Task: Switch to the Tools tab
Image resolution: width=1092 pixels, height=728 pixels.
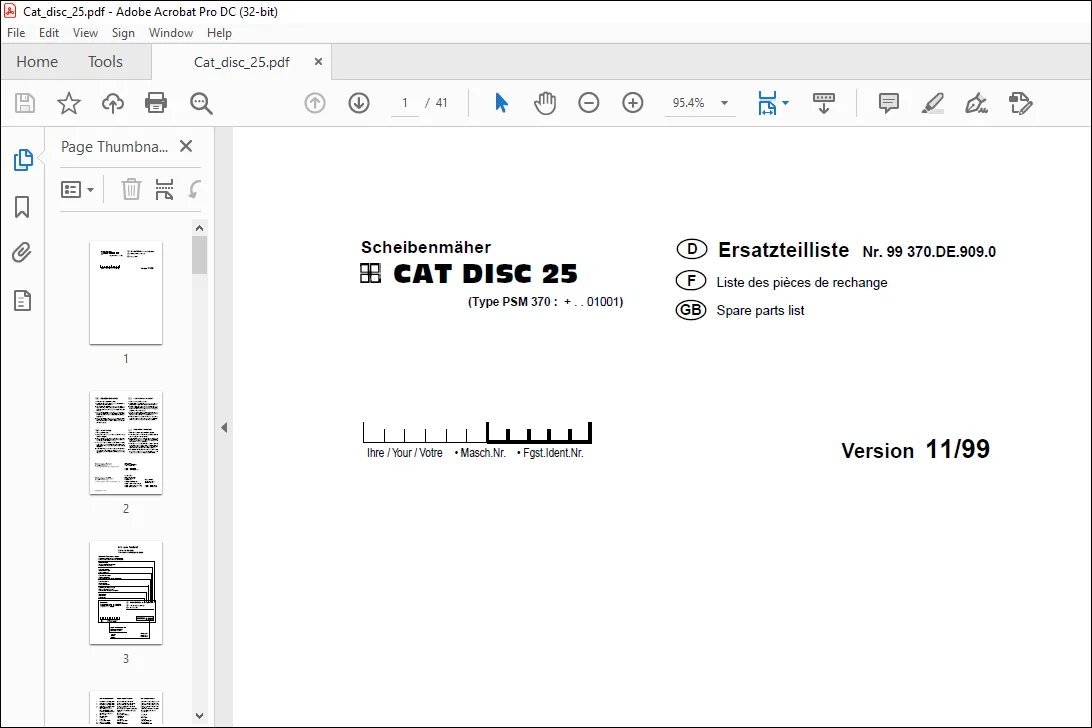Action: [x=105, y=62]
